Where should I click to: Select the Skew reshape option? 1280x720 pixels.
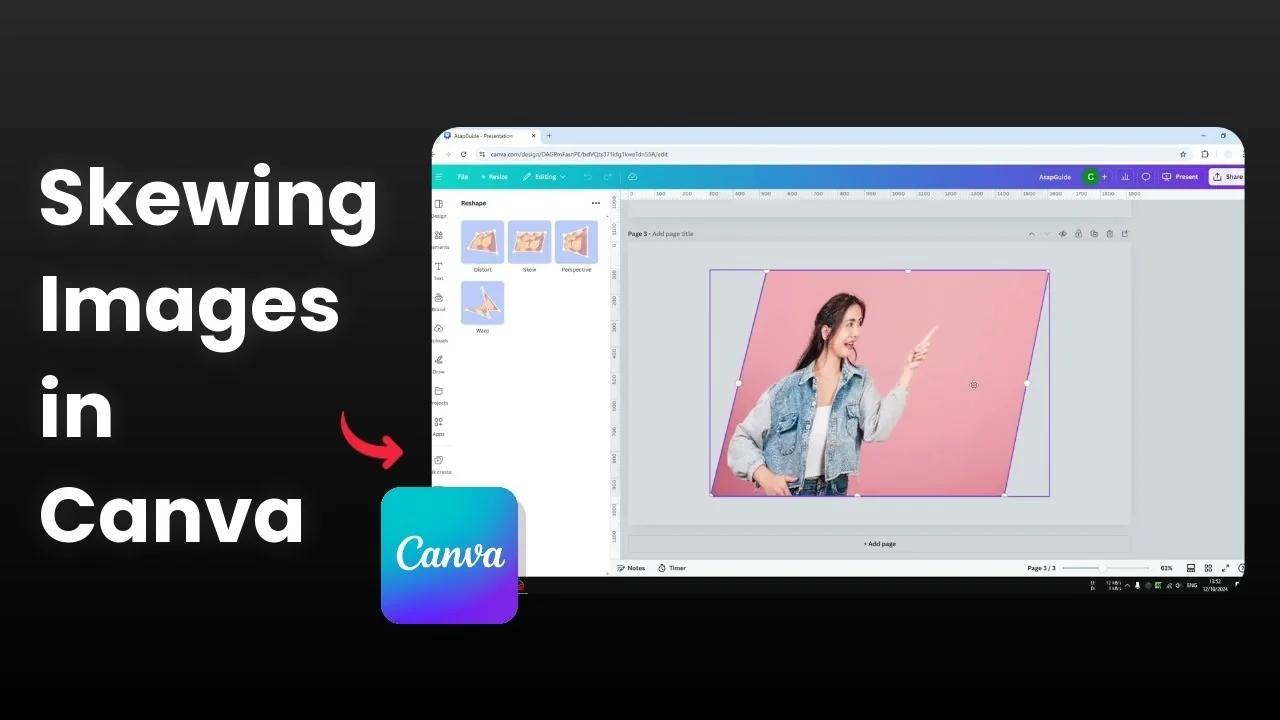point(529,242)
